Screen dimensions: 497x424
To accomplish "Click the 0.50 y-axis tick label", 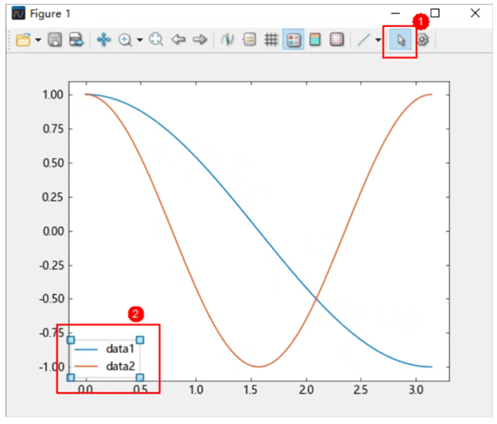I will (53, 163).
